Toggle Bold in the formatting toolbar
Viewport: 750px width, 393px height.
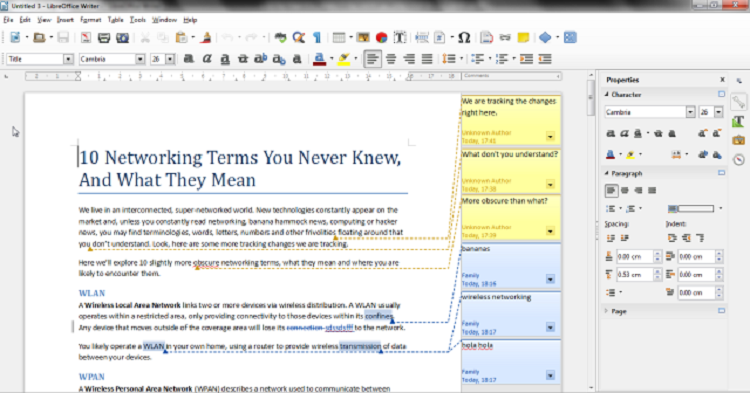click(189, 59)
